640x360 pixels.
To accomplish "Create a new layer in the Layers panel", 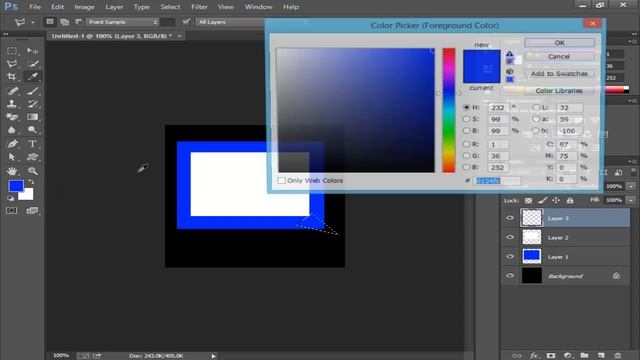I will tap(601, 356).
